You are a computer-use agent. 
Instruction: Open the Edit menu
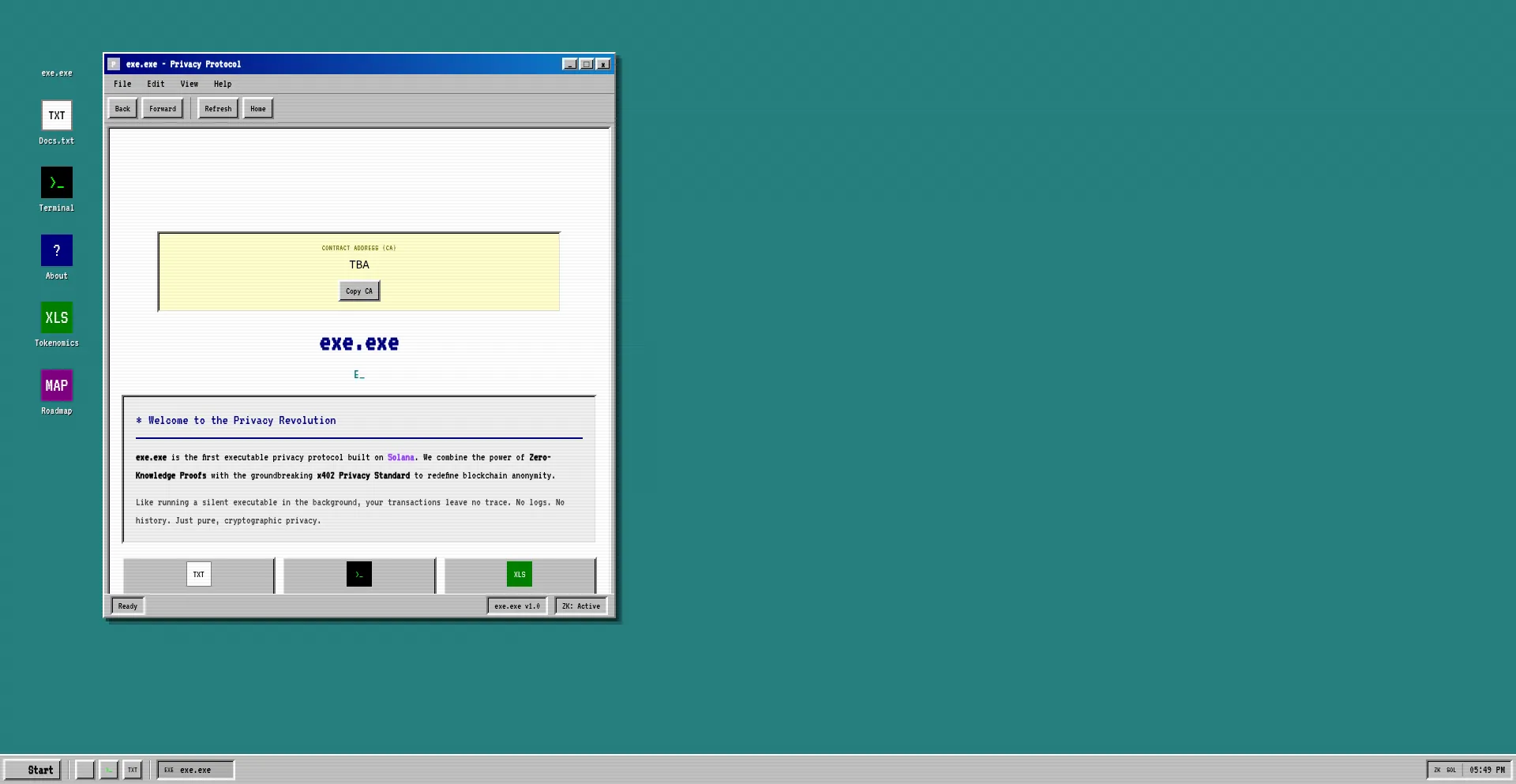[x=156, y=84]
